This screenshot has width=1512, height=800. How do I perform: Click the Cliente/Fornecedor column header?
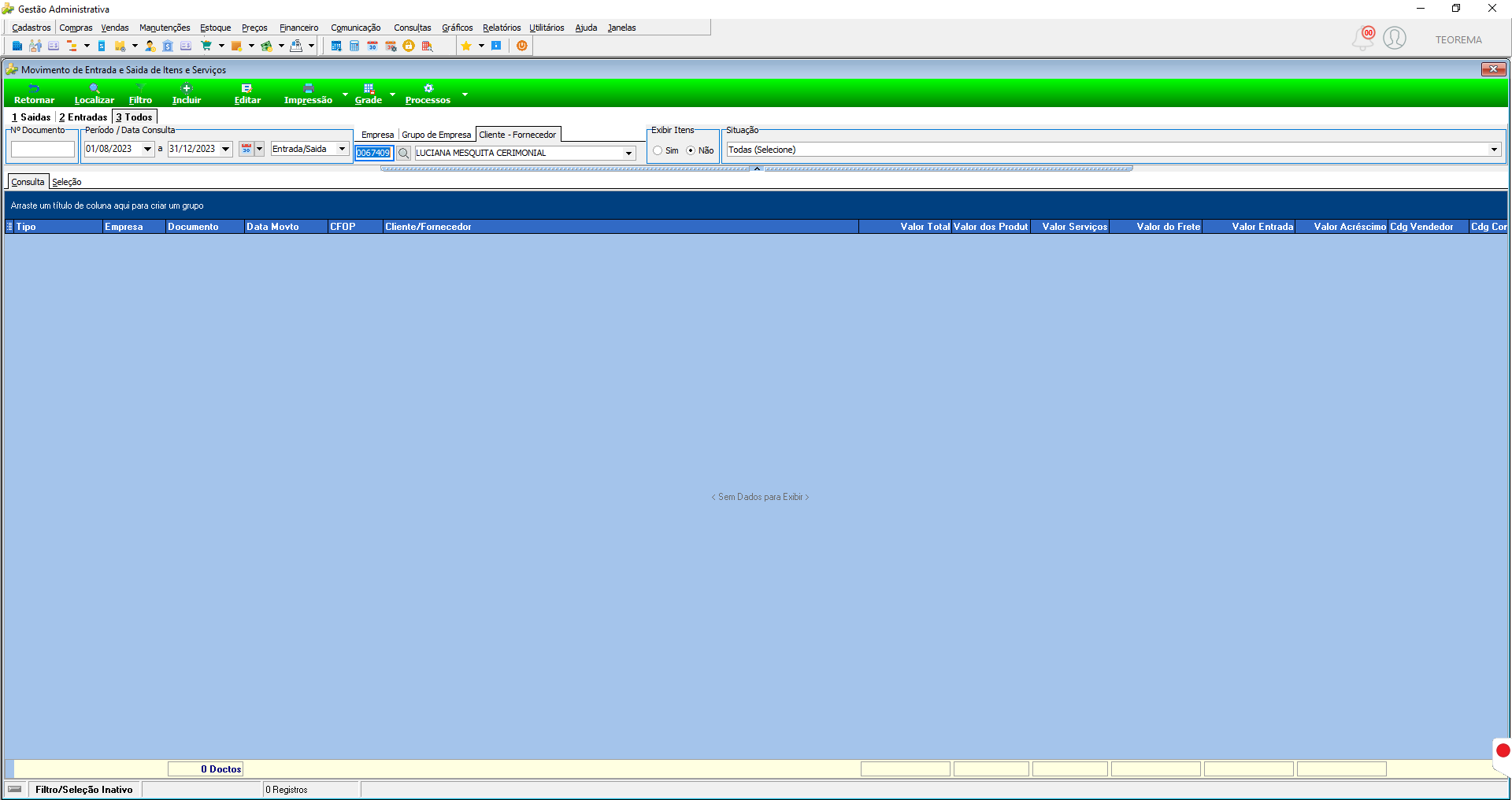pos(621,227)
